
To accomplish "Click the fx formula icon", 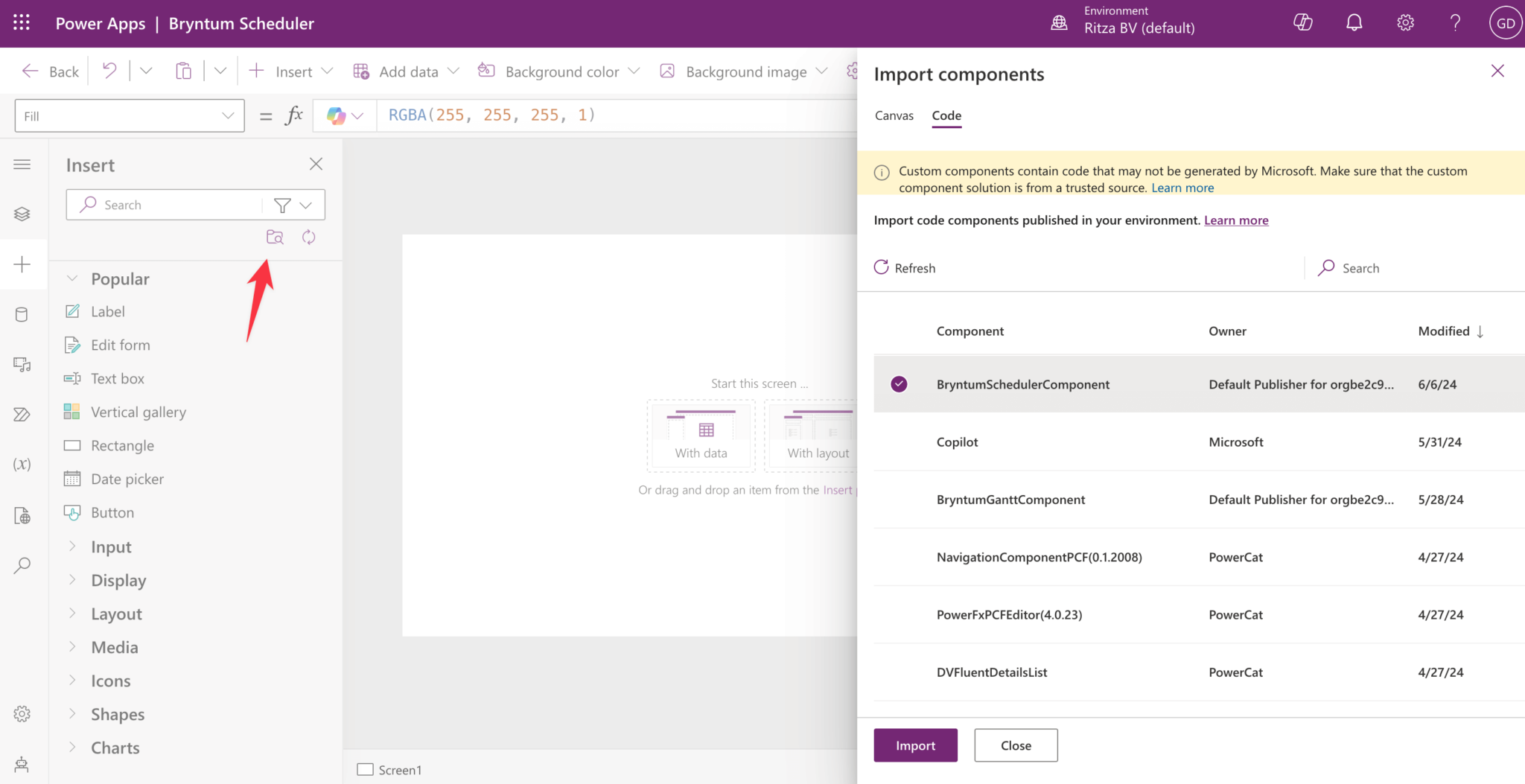I will point(294,115).
